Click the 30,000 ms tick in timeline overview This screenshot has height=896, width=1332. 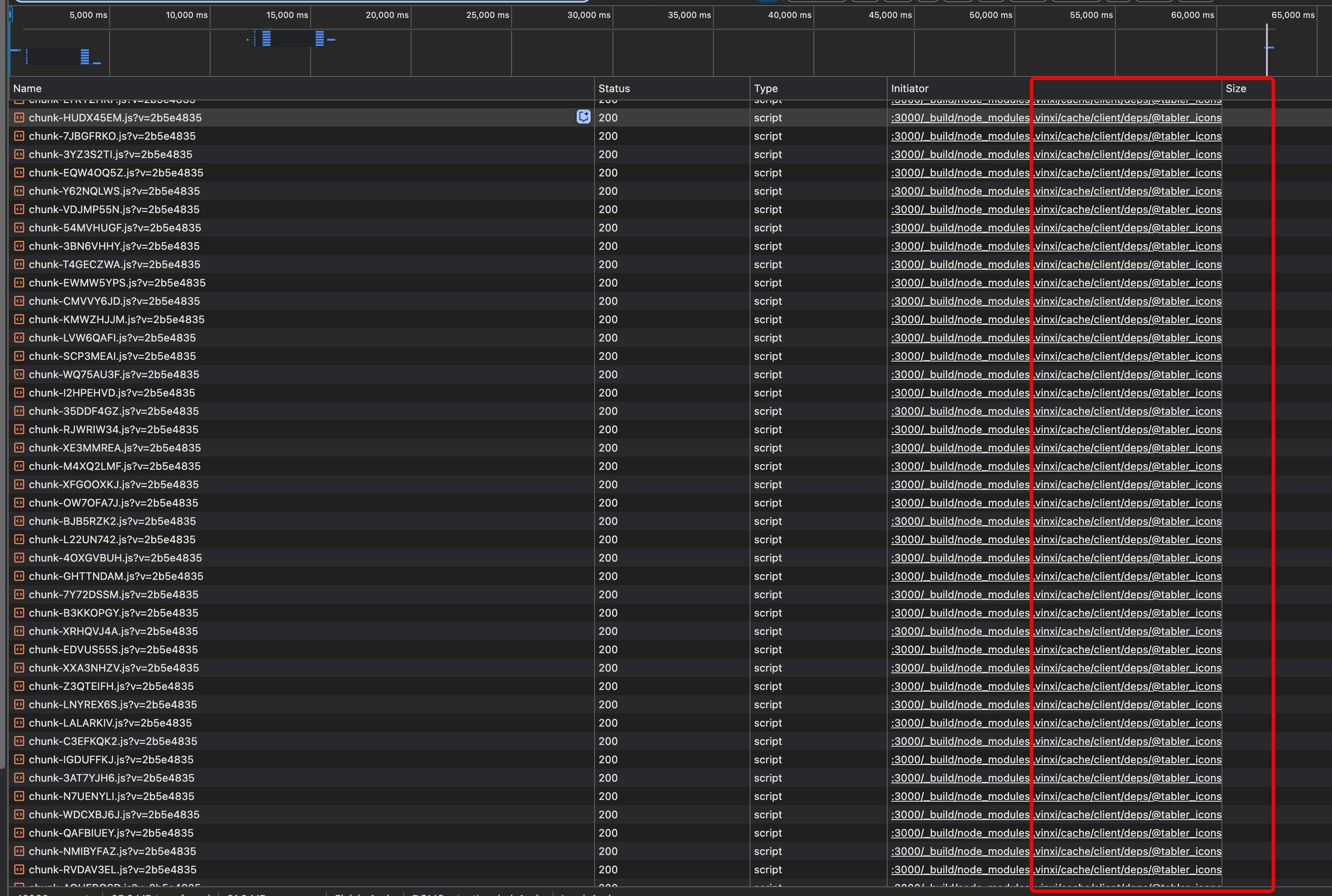pos(589,15)
